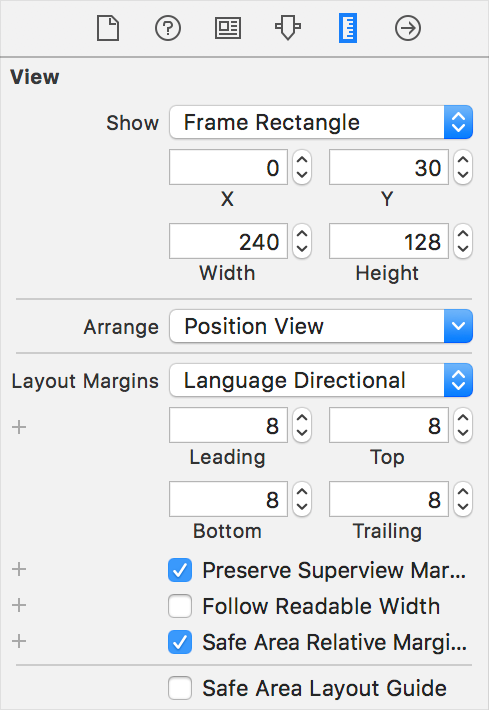Switch to the Identity inspector
489x710 pixels.
click(x=228, y=28)
